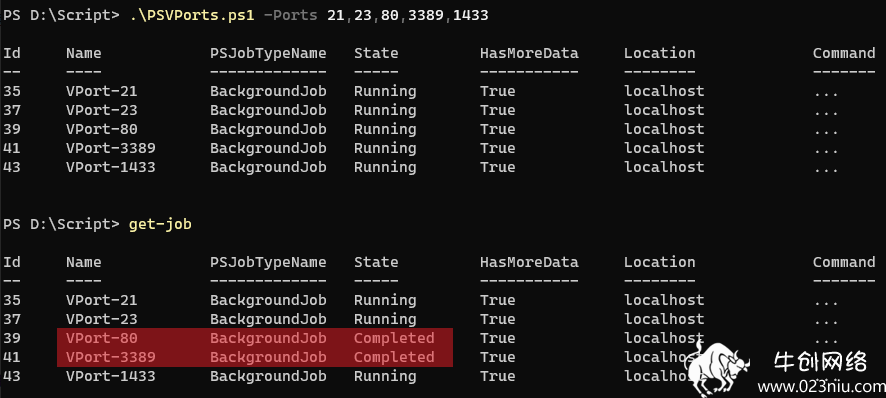
Task: Click the get-job command text
Action: pos(160,224)
